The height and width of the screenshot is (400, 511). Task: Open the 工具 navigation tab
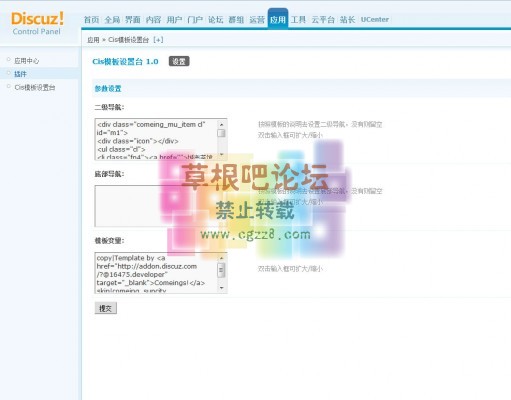point(298,20)
